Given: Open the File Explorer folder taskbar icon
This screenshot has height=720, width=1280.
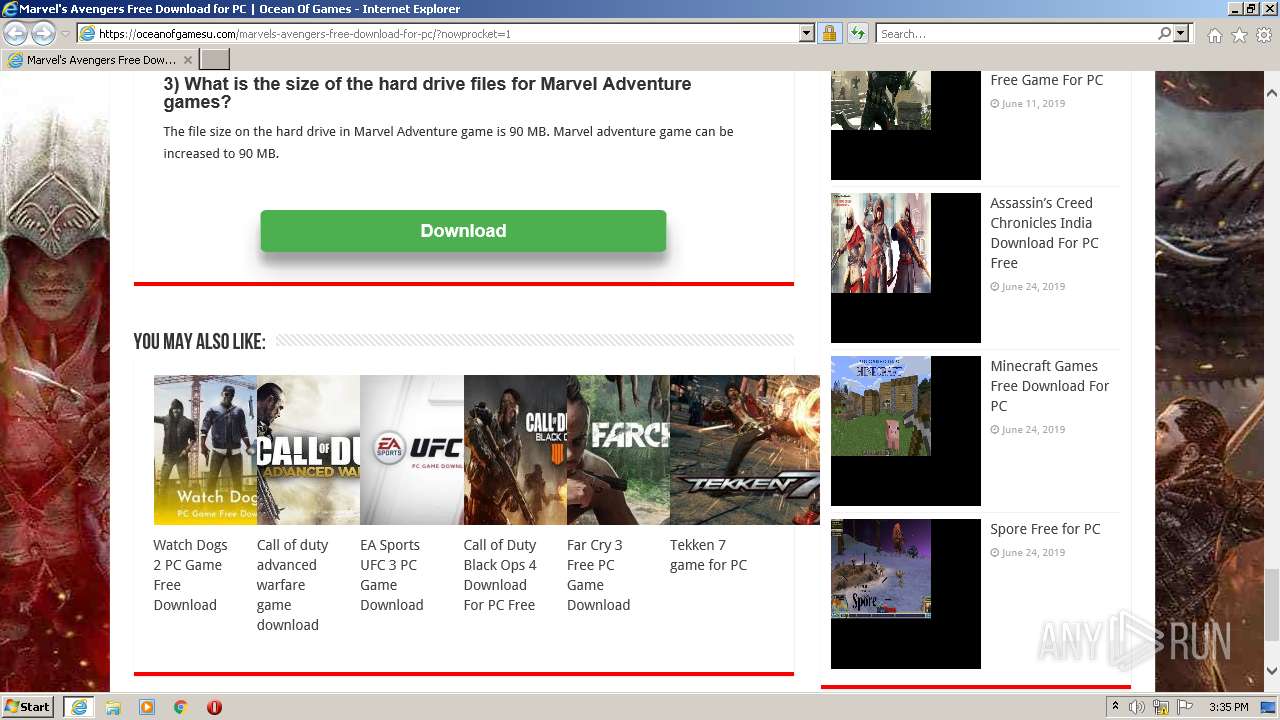Looking at the screenshot, I should tap(113, 707).
